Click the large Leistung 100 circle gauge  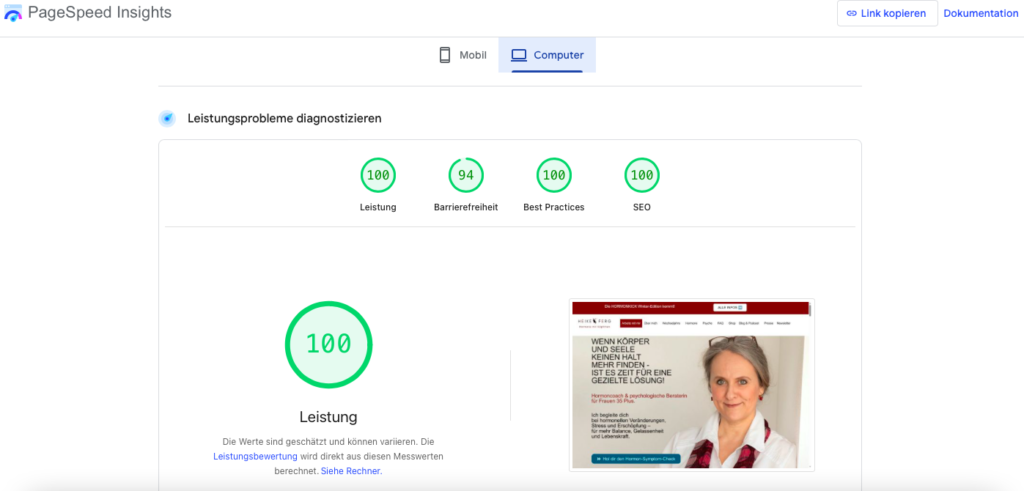(328, 343)
